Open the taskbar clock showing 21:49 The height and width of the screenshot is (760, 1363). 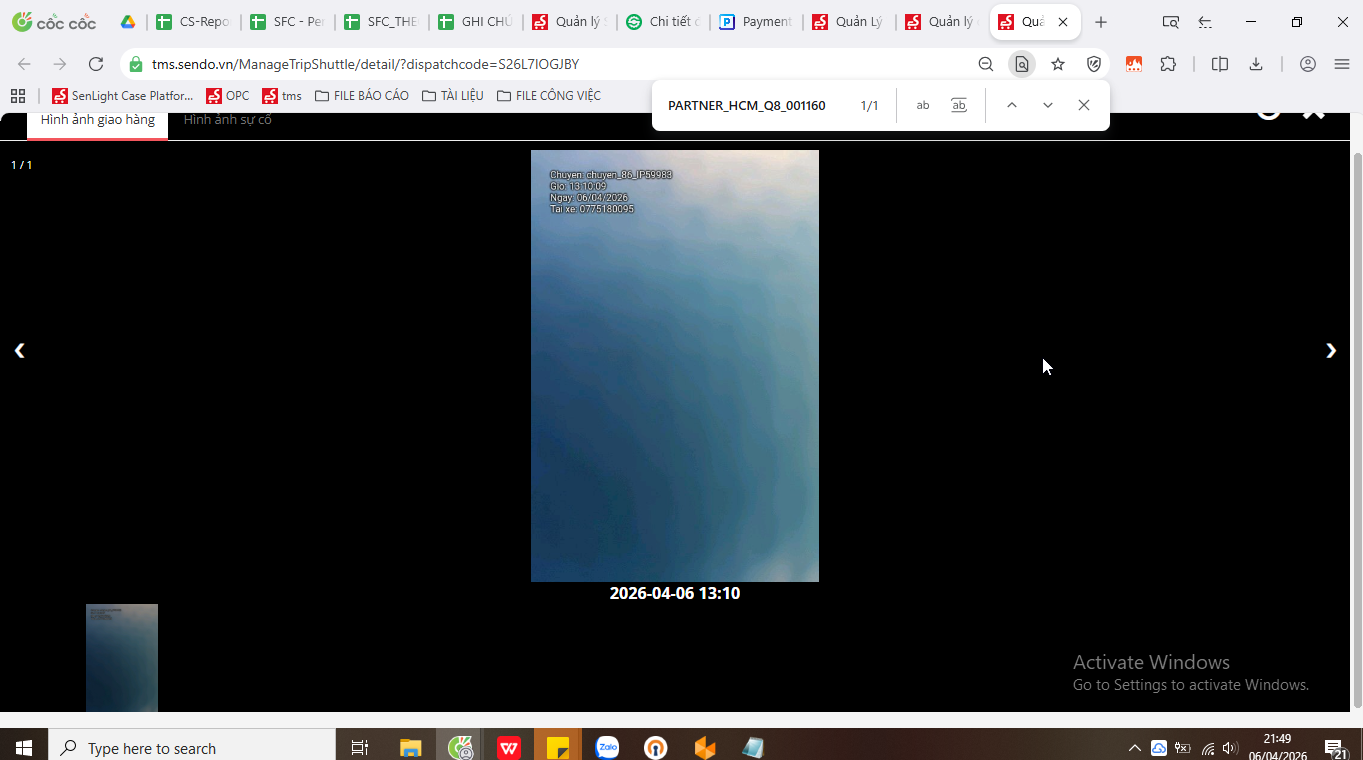[x=1277, y=747]
